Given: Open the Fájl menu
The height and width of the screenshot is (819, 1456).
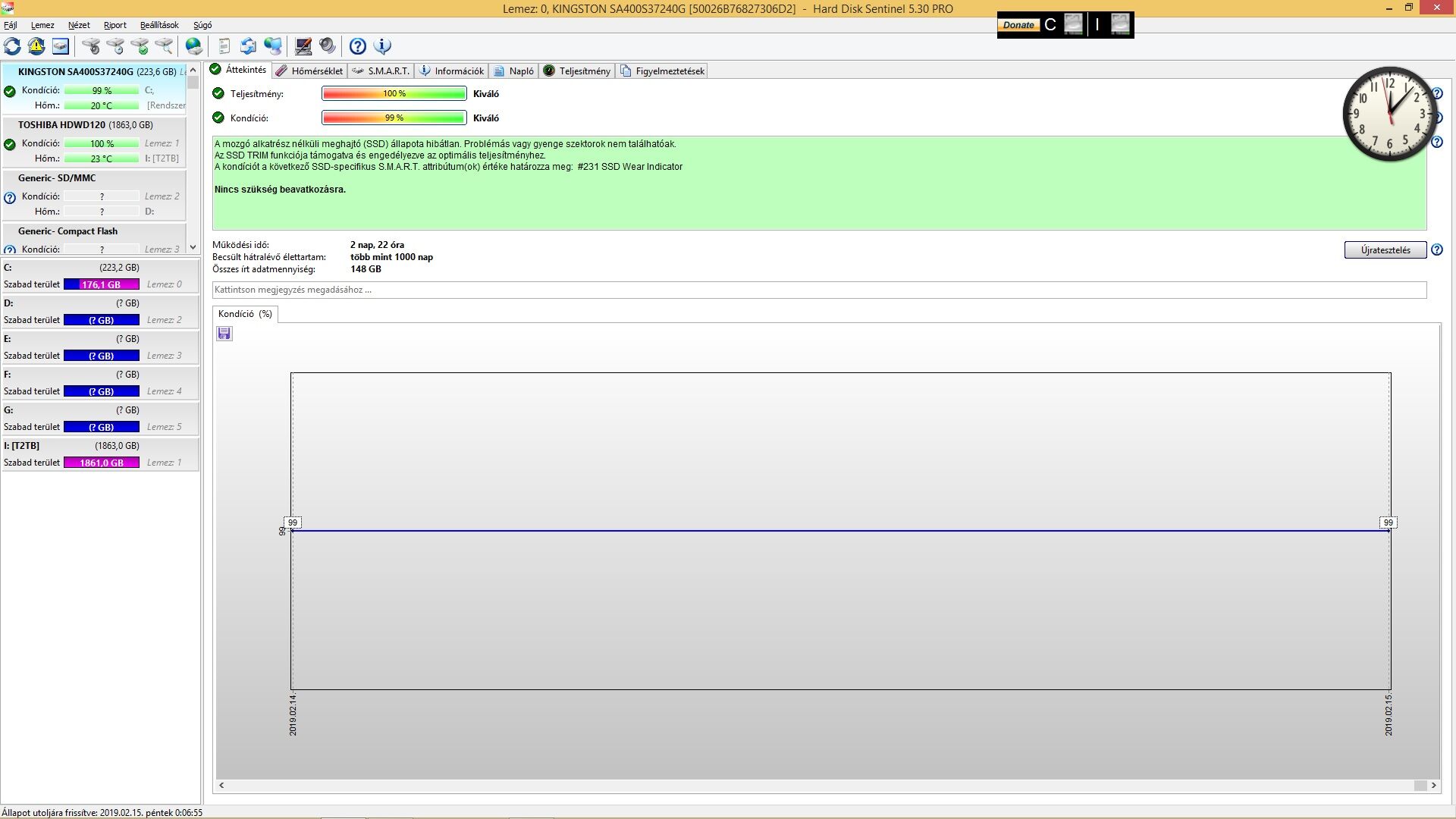Looking at the screenshot, I should (11, 25).
